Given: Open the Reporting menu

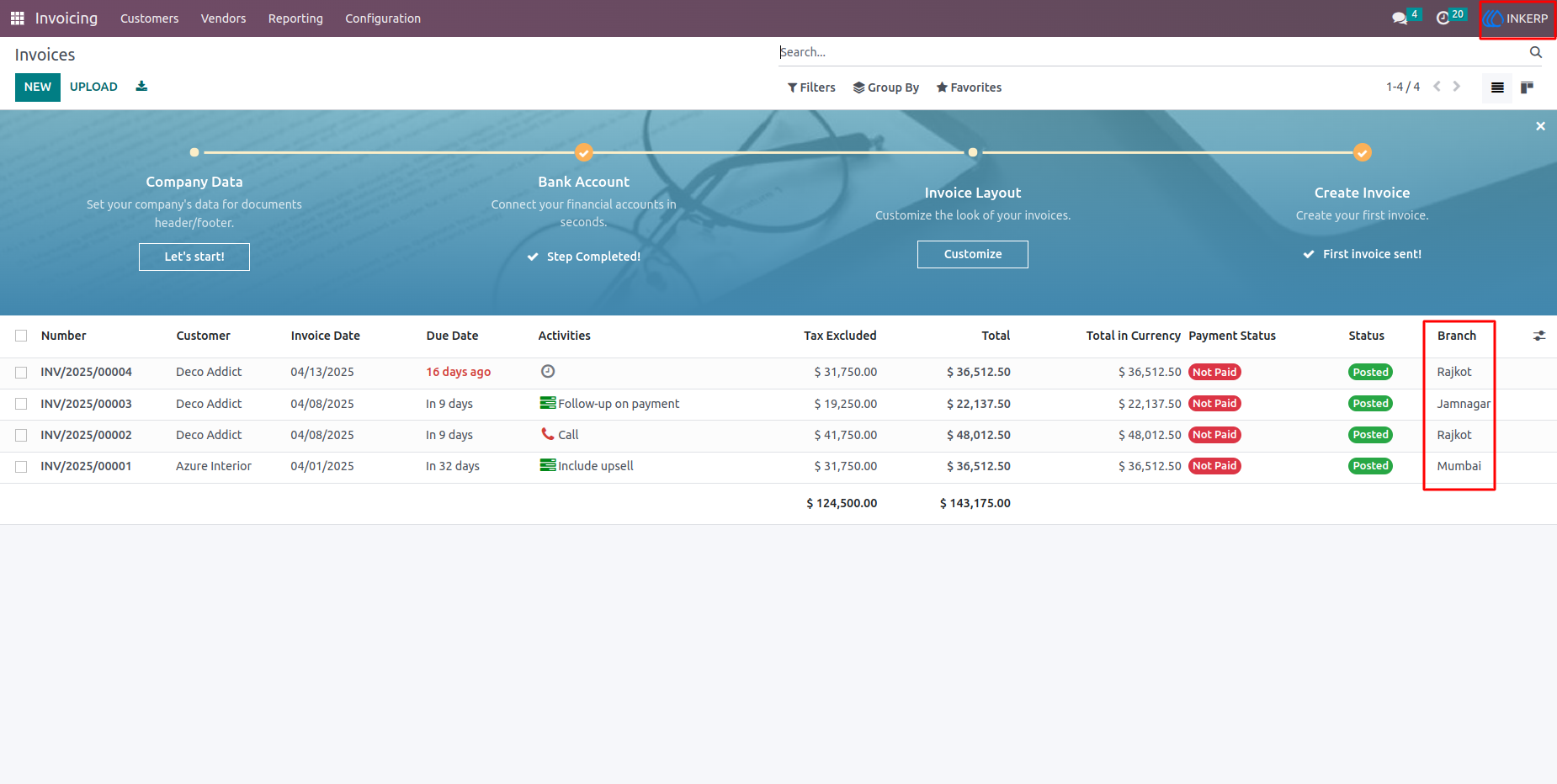Looking at the screenshot, I should pyautogui.click(x=295, y=19).
